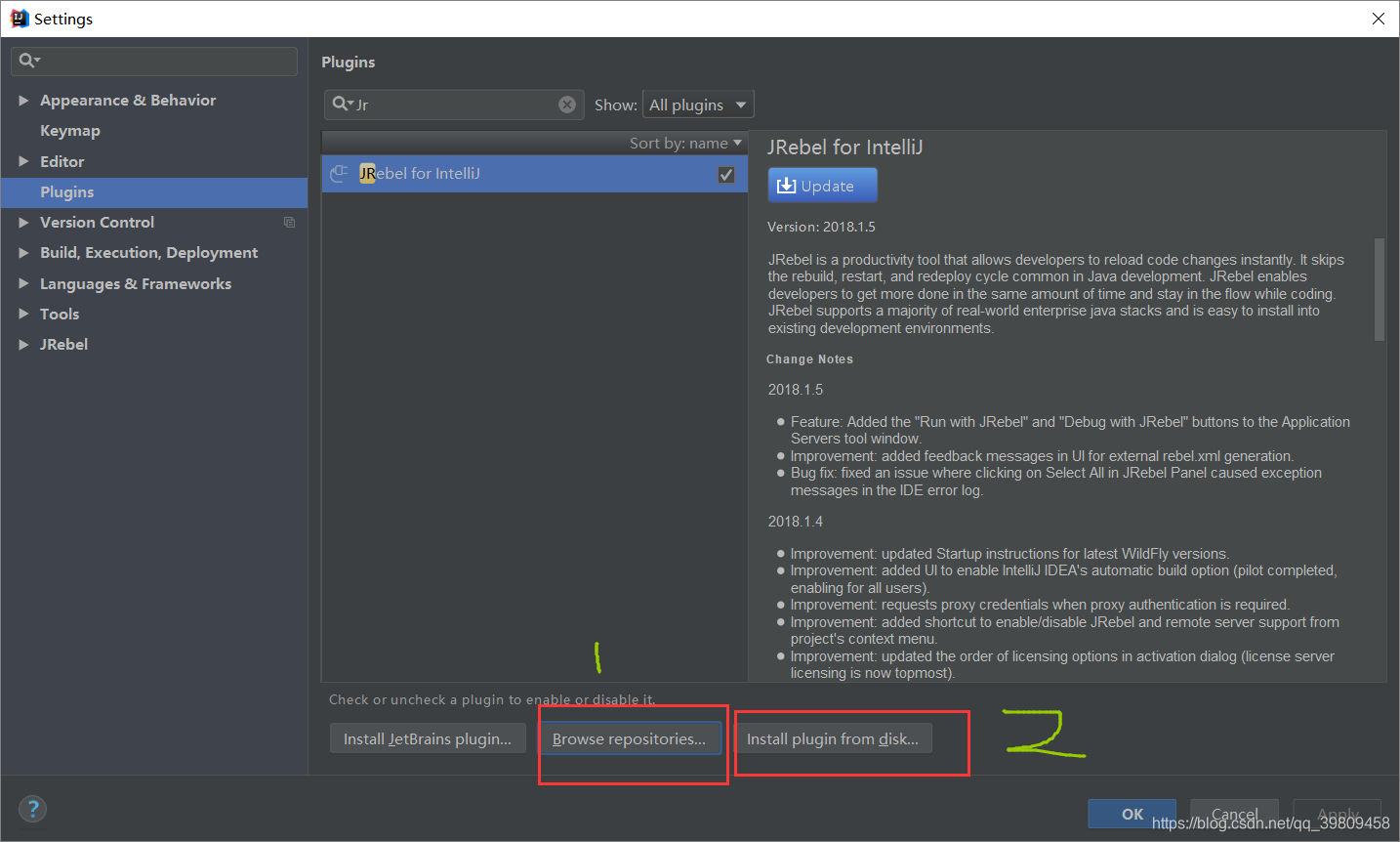The height and width of the screenshot is (842, 1400).
Task: Open the Sort by name dropdown
Action: [685, 143]
